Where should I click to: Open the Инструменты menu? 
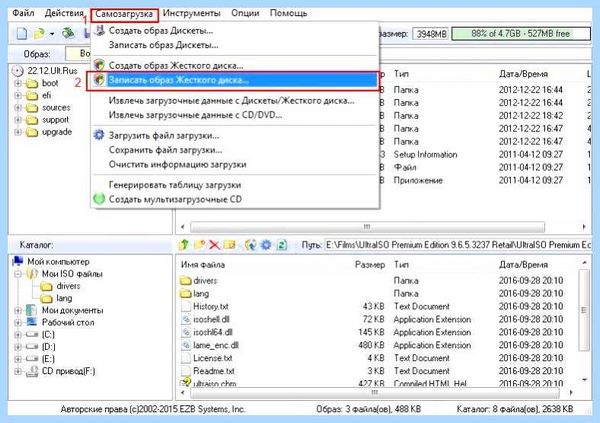(x=191, y=13)
